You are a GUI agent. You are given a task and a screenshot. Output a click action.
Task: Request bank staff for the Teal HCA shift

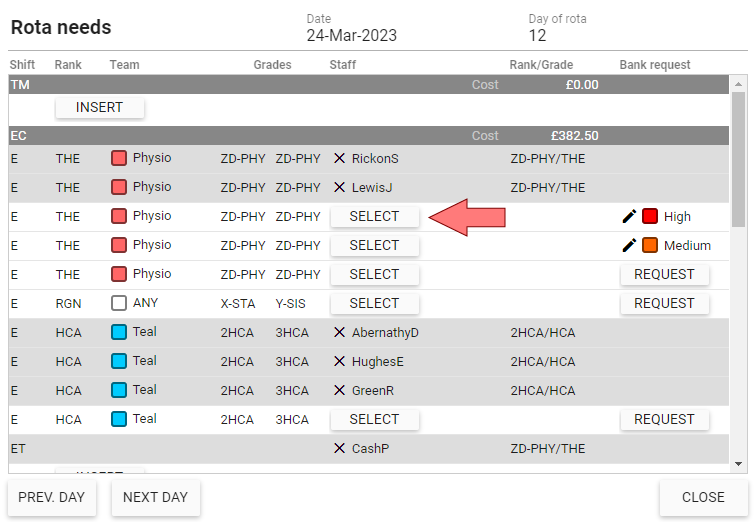[x=664, y=419]
